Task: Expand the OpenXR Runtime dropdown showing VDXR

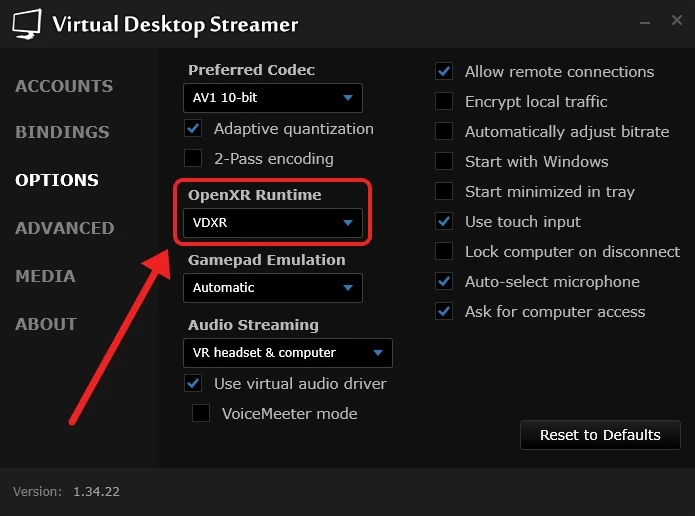Action: click(273, 223)
